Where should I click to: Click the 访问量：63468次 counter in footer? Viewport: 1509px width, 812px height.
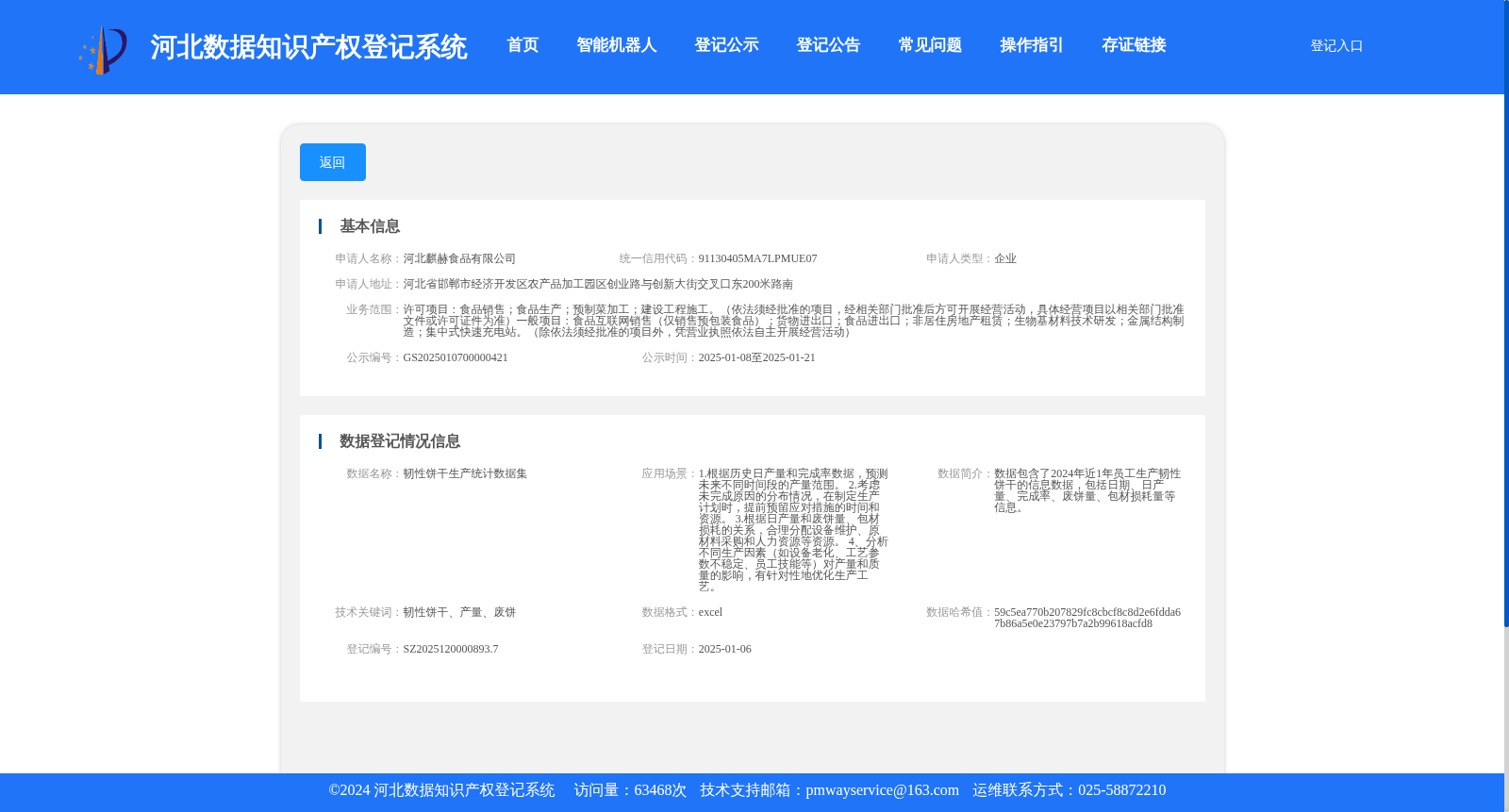(x=630, y=790)
